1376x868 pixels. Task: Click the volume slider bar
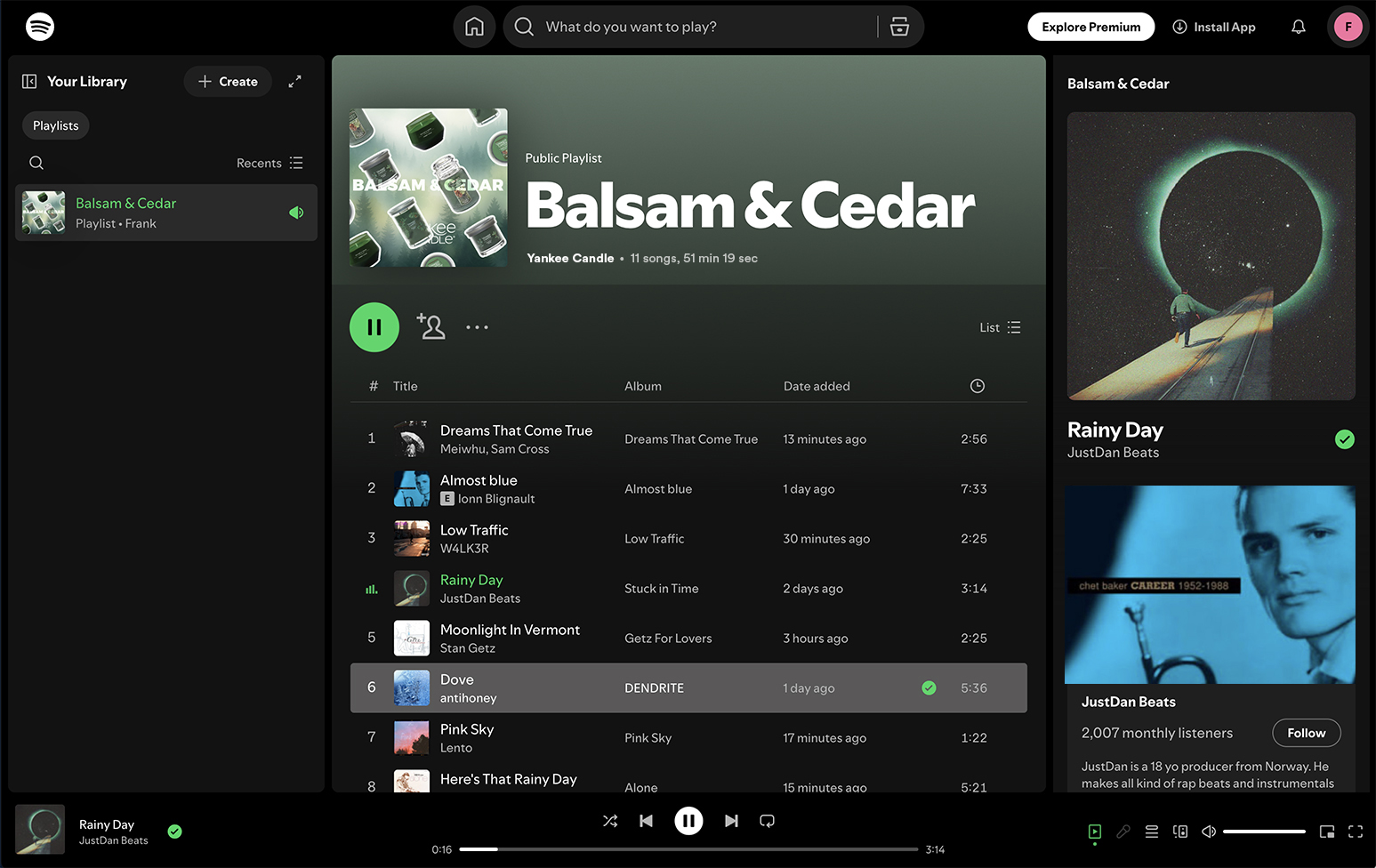pos(1263,832)
